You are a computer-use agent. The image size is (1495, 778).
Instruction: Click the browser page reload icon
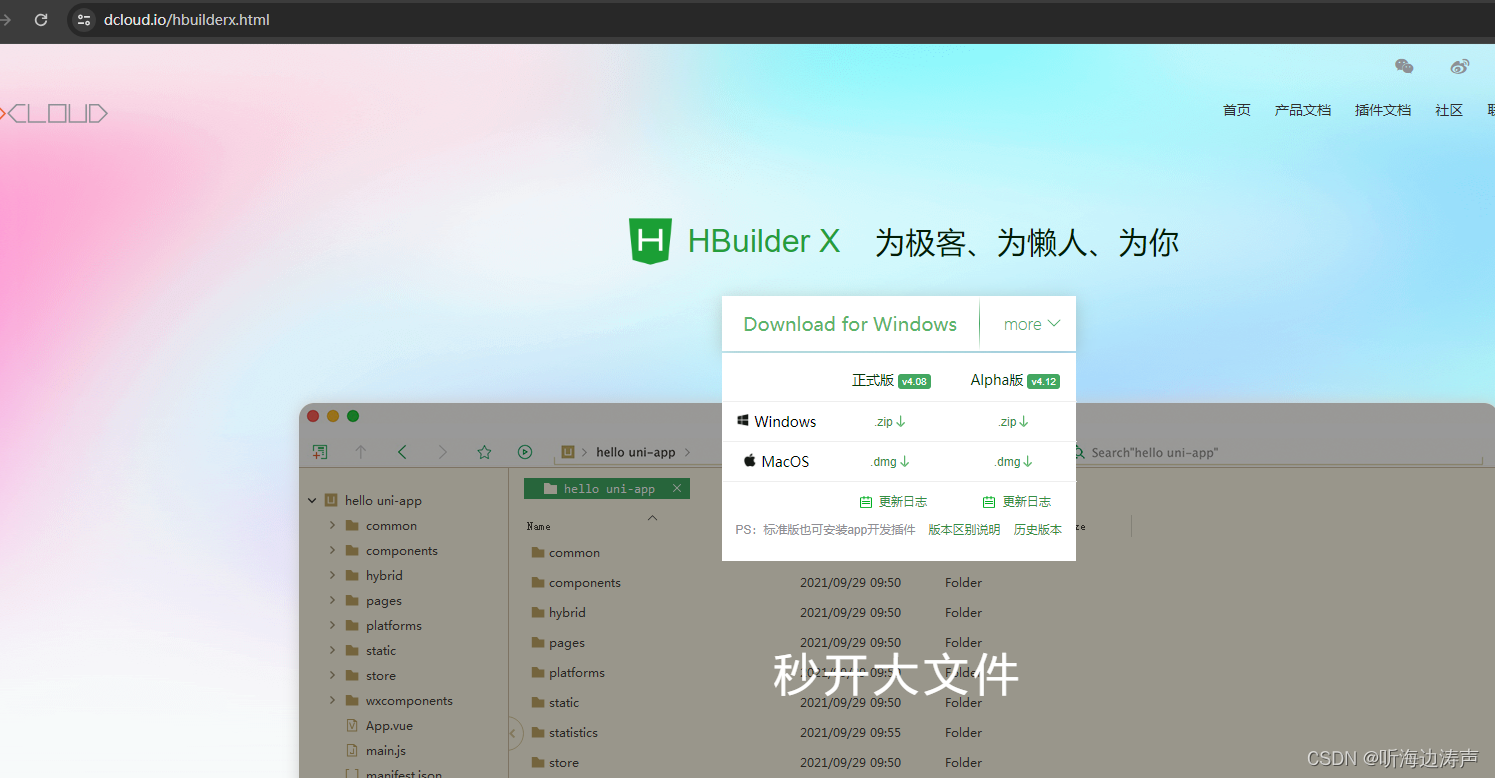41,19
